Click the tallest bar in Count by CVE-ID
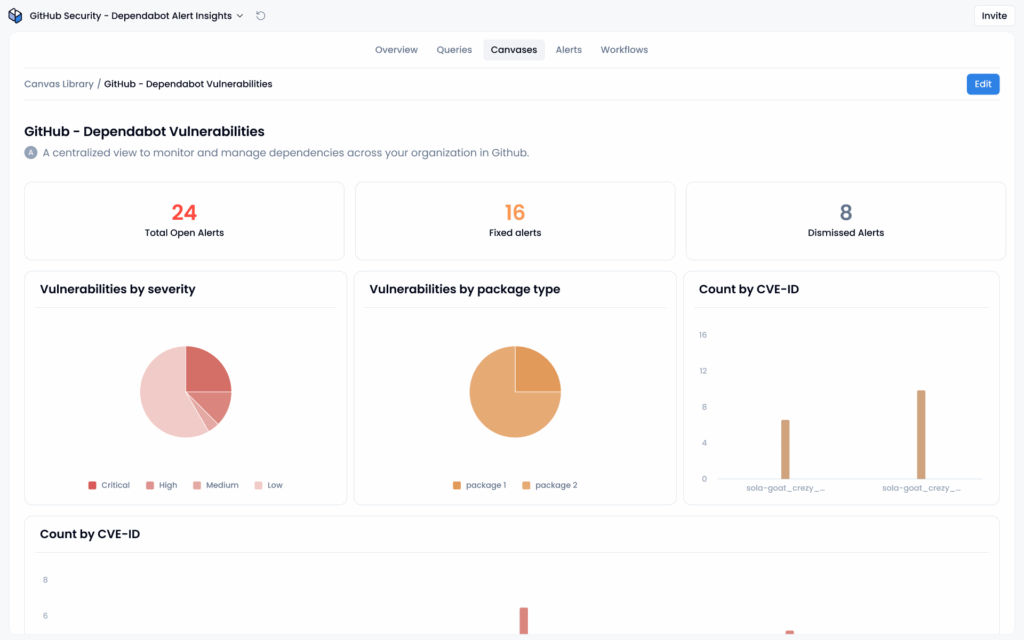 [x=921, y=435]
